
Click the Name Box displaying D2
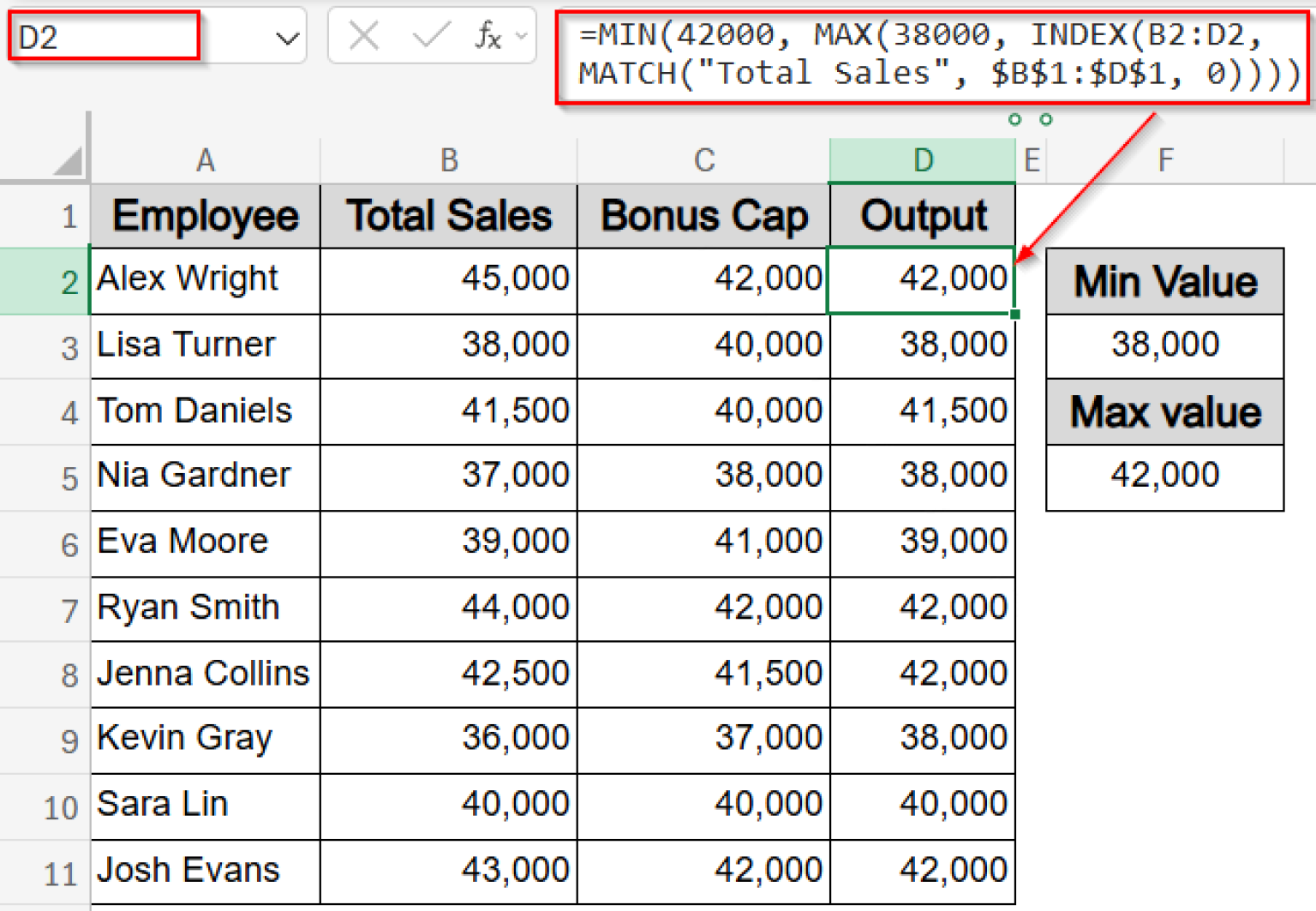[103, 35]
